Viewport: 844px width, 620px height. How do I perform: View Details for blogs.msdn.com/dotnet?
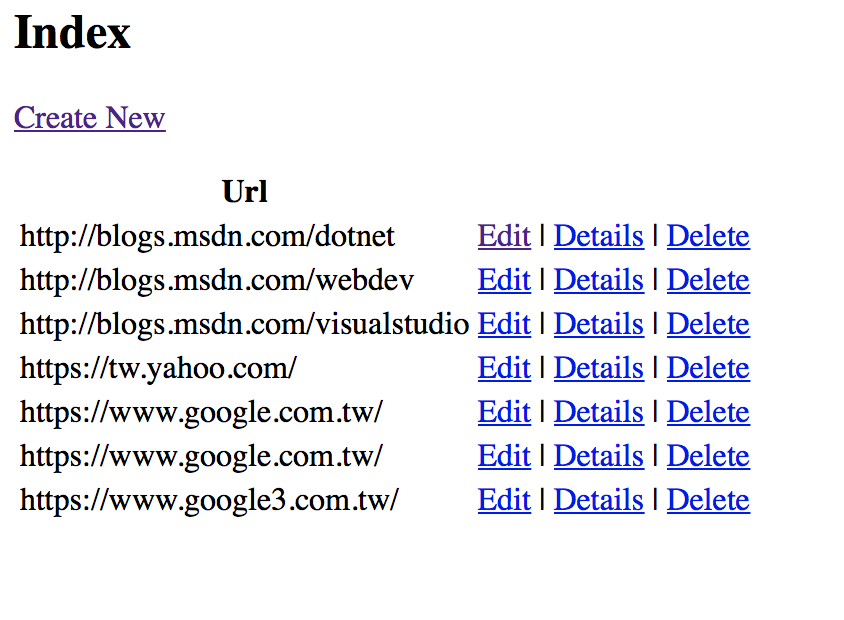click(599, 236)
